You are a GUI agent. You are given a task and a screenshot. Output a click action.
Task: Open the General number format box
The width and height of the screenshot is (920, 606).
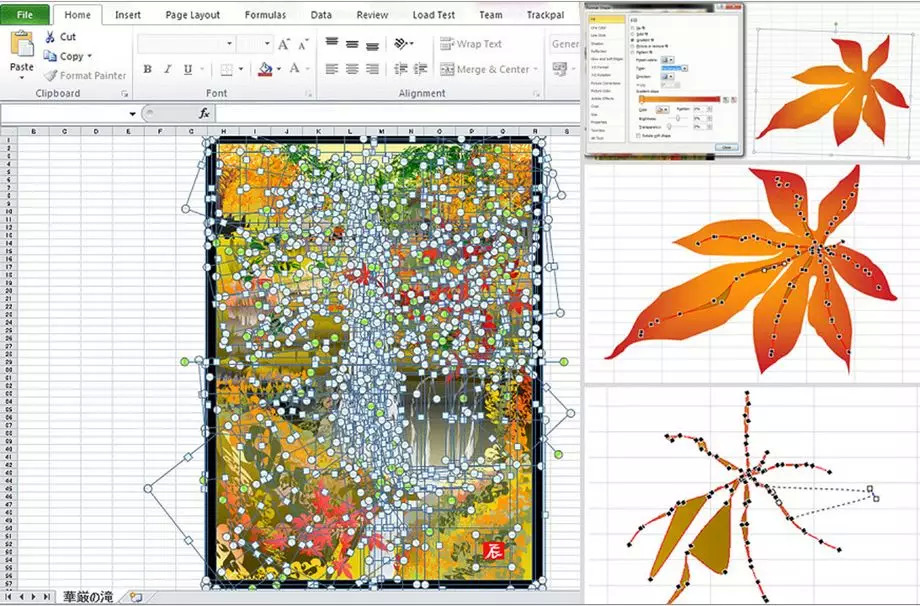click(x=564, y=44)
